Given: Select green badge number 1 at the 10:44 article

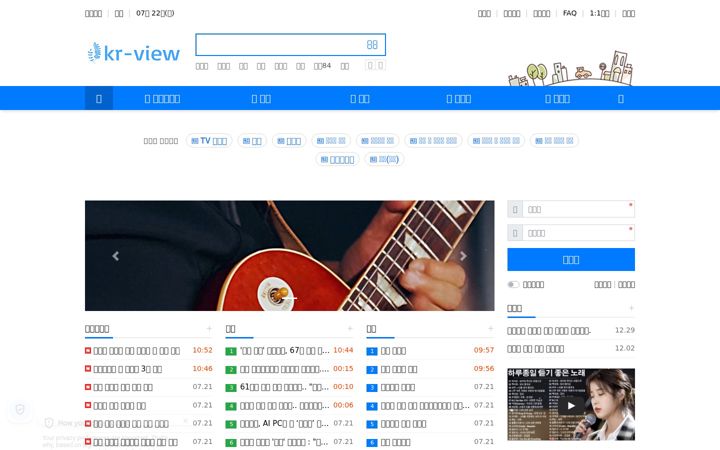Looking at the screenshot, I should coord(231,351).
